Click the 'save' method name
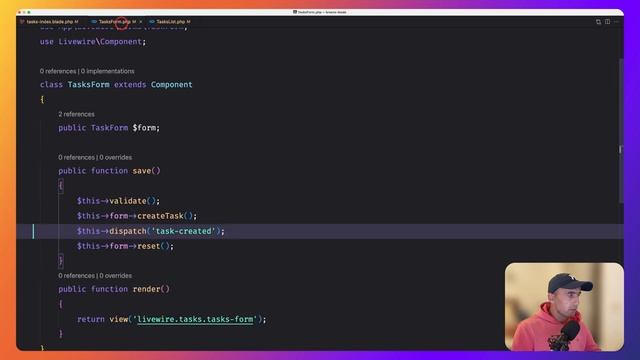The image size is (640, 360). [142, 171]
